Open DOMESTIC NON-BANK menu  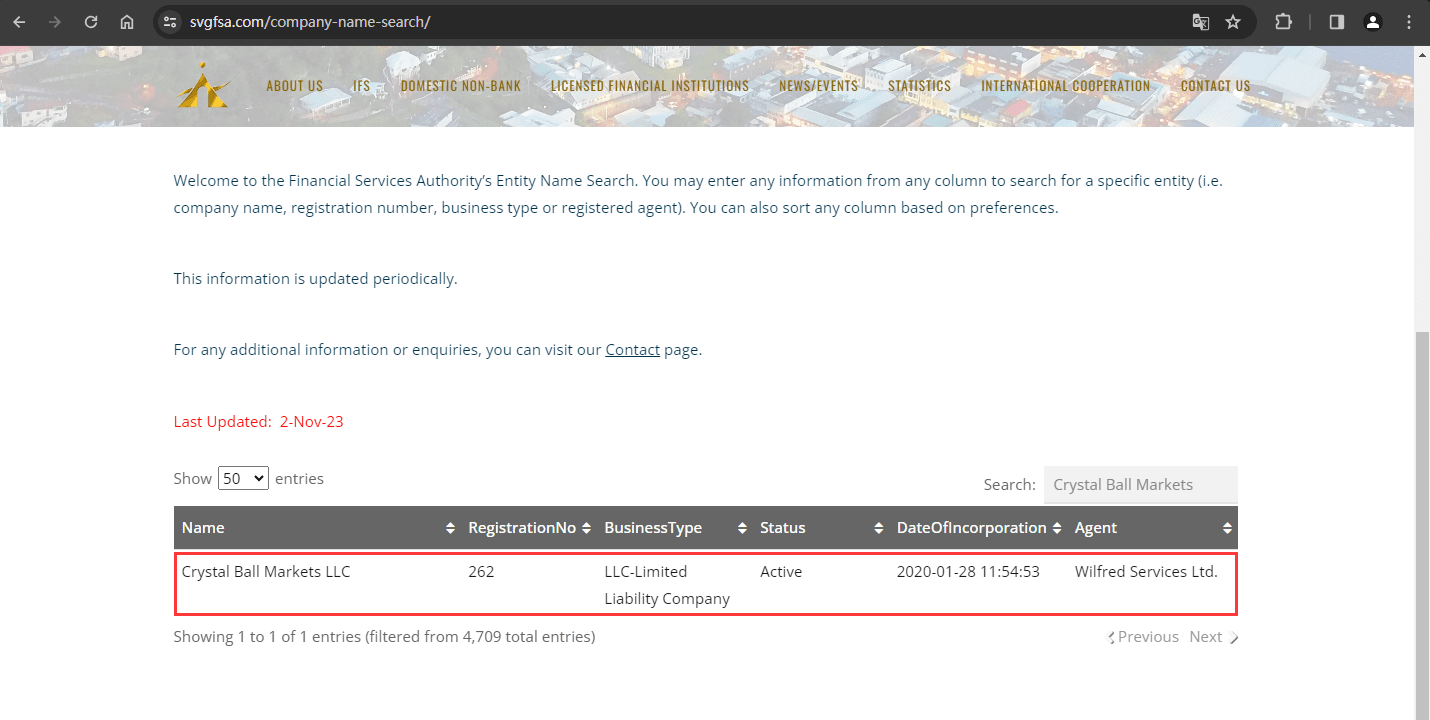coord(461,86)
